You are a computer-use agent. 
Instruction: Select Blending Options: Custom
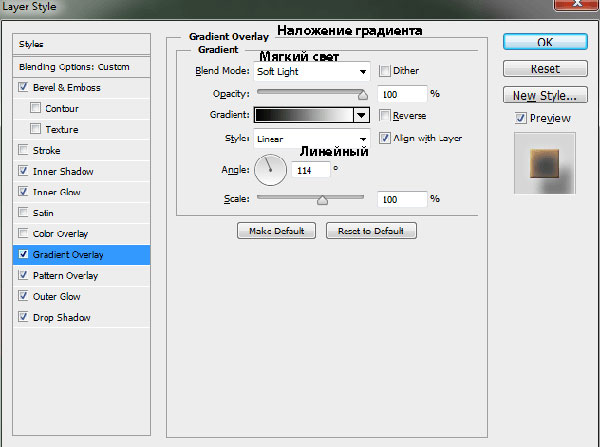tap(81, 67)
